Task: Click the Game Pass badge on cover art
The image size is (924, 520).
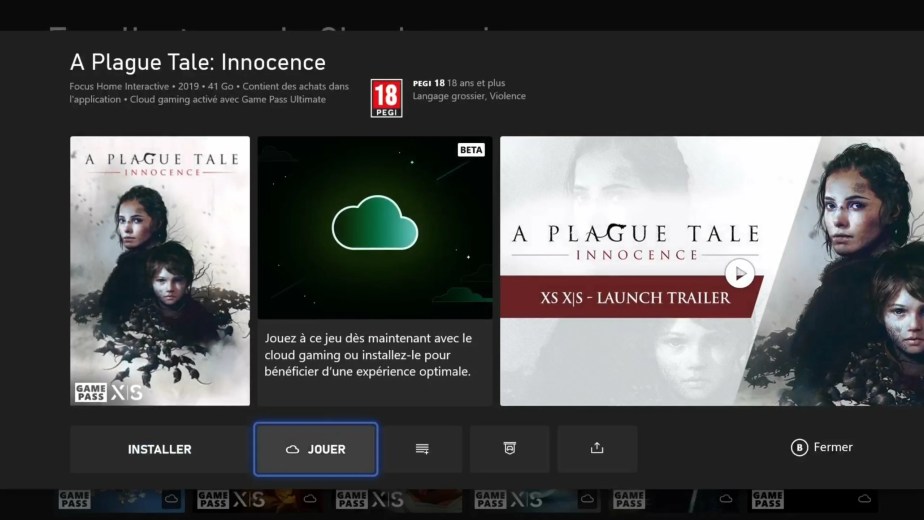Action: [91, 392]
